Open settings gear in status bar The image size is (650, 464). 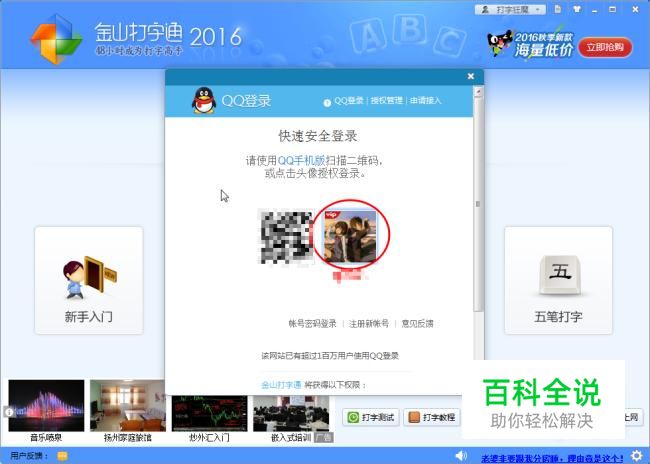637,456
